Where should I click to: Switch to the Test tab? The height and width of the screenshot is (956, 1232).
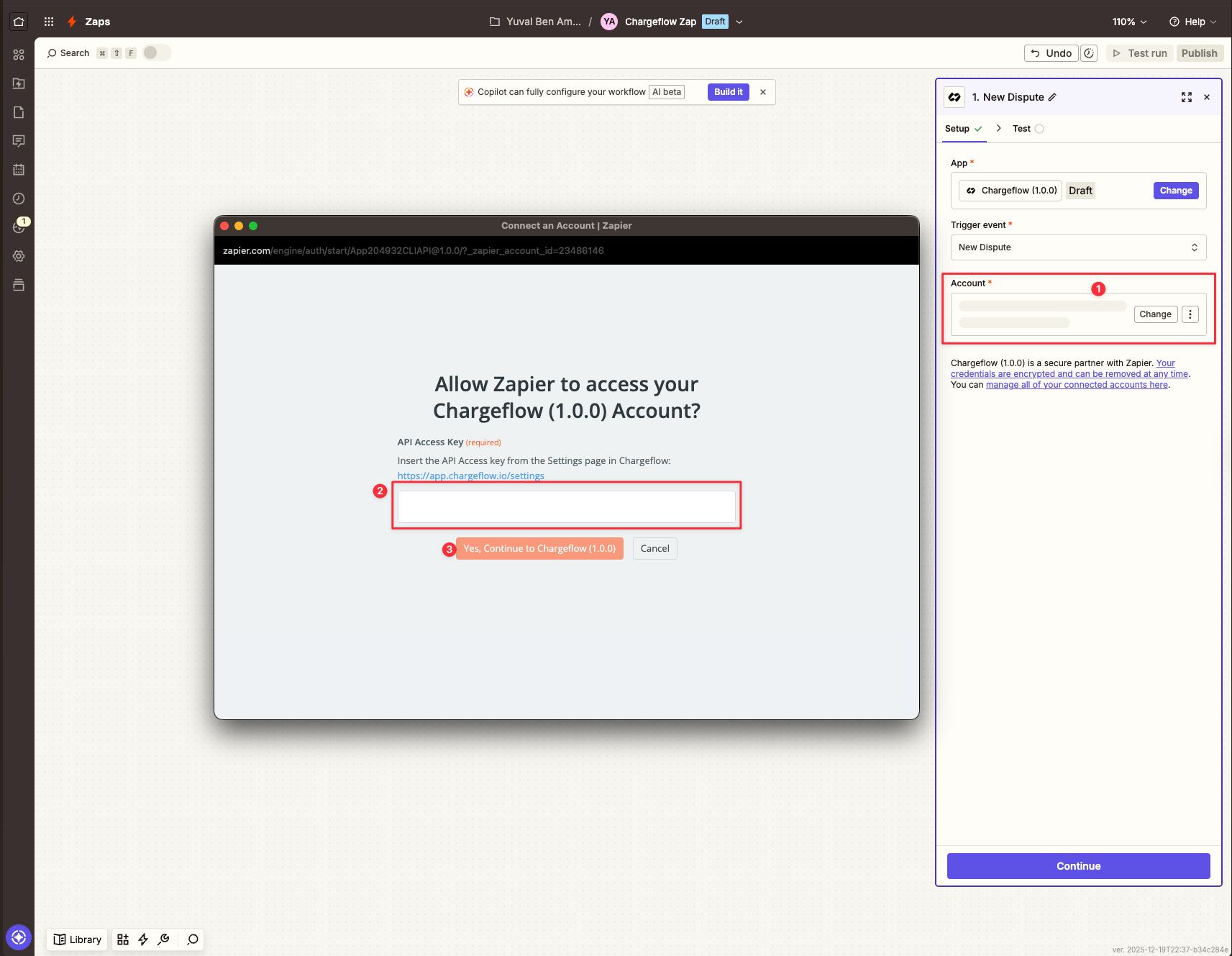[x=1028, y=129]
